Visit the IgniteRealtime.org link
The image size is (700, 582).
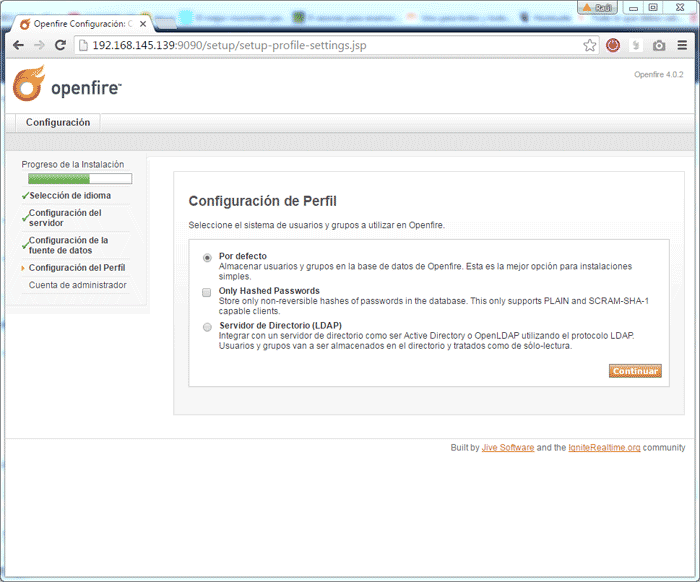point(605,448)
